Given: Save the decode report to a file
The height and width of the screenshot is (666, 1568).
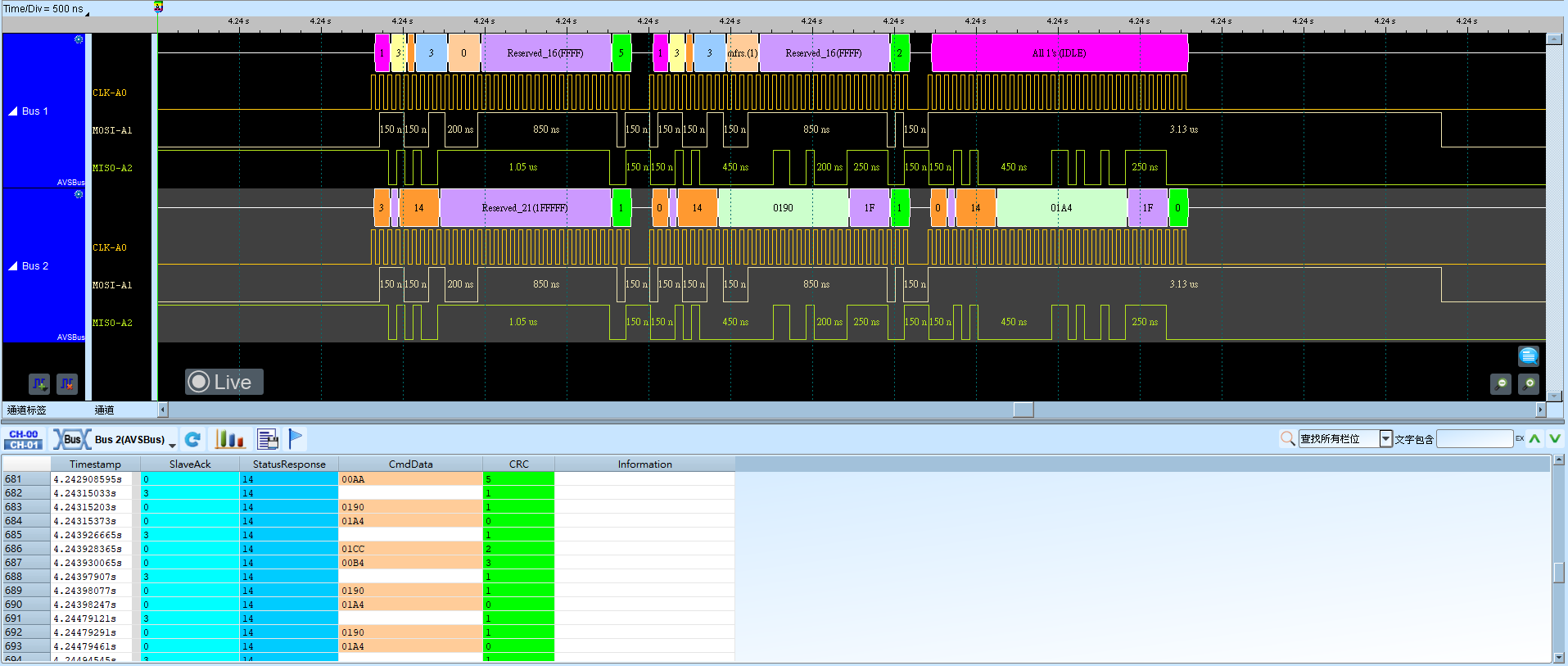Looking at the screenshot, I should point(268,440).
